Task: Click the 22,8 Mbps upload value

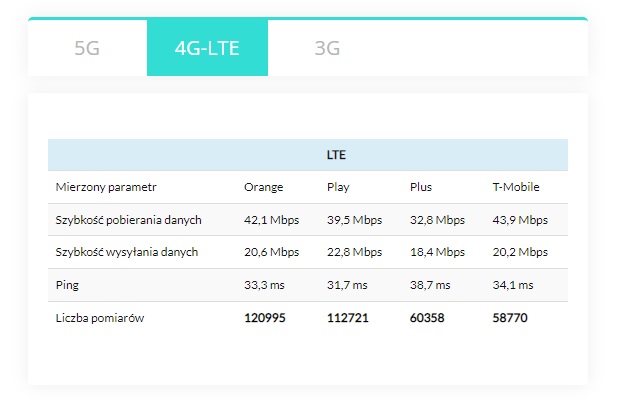Action: point(354,252)
